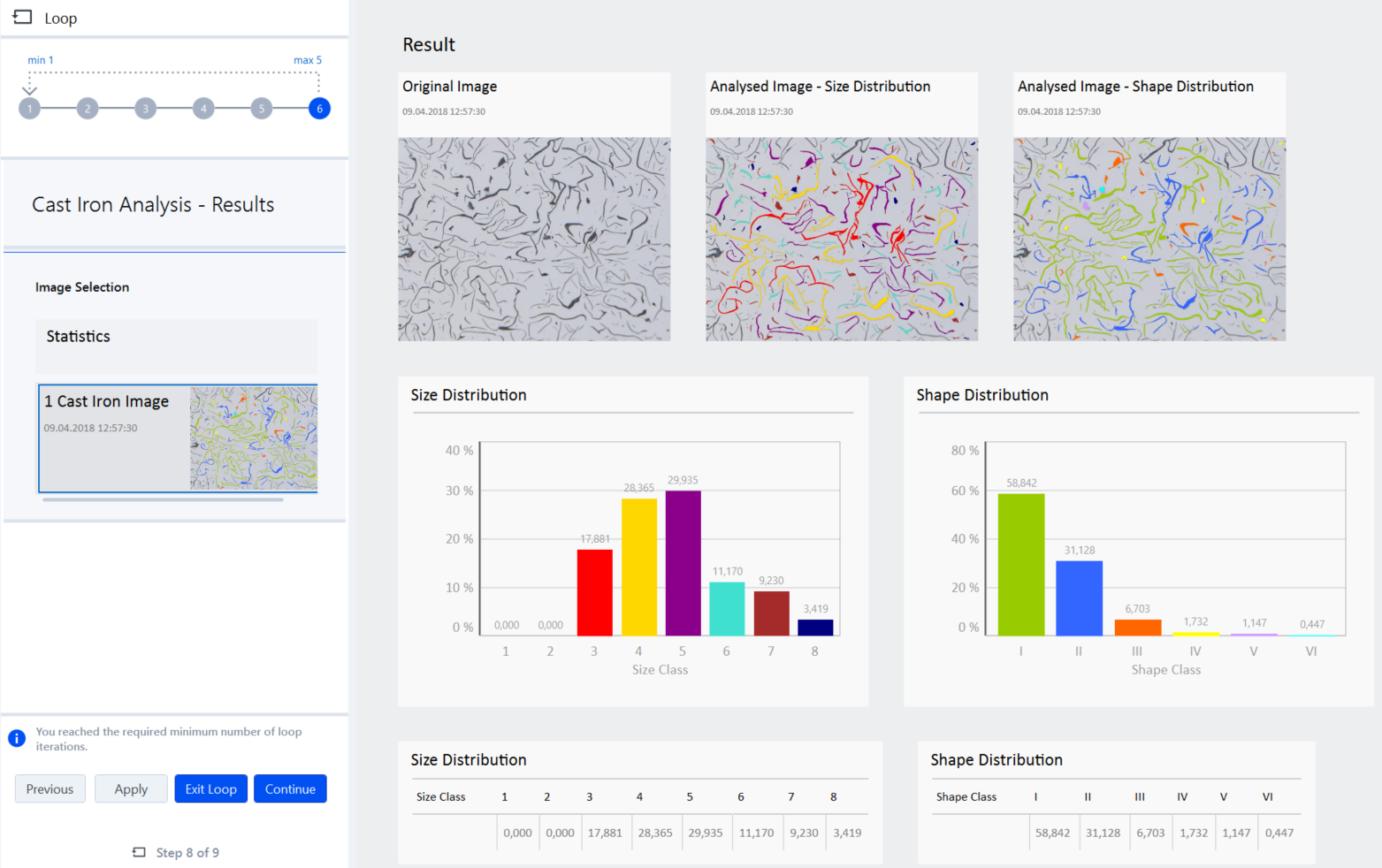
Task: Click the min 1 marker above the stepper
Action: (x=40, y=59)
